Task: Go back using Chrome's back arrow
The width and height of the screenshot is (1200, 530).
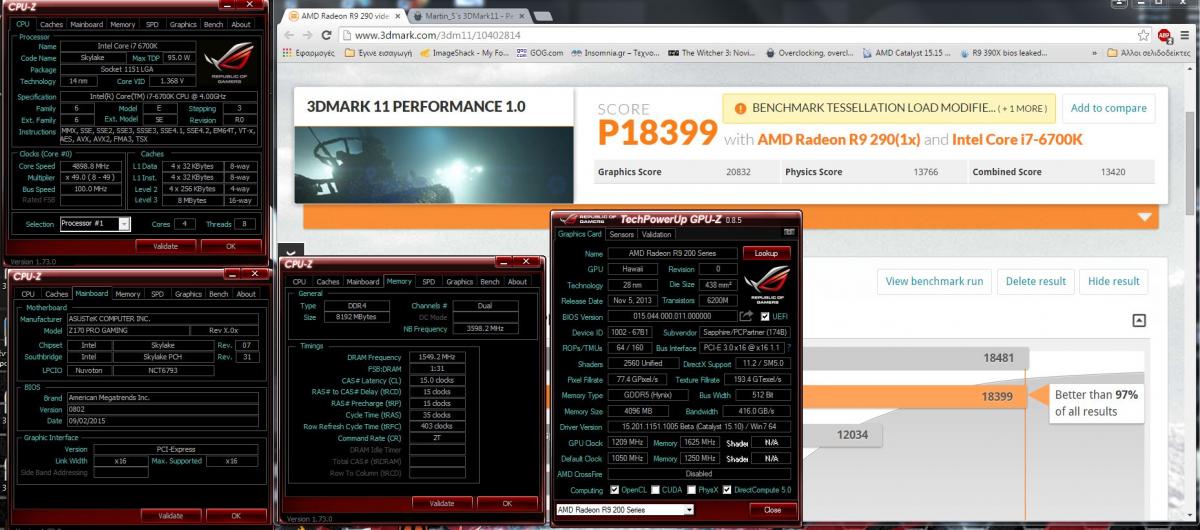Action: pyautogui.click(x=289, y=36)
